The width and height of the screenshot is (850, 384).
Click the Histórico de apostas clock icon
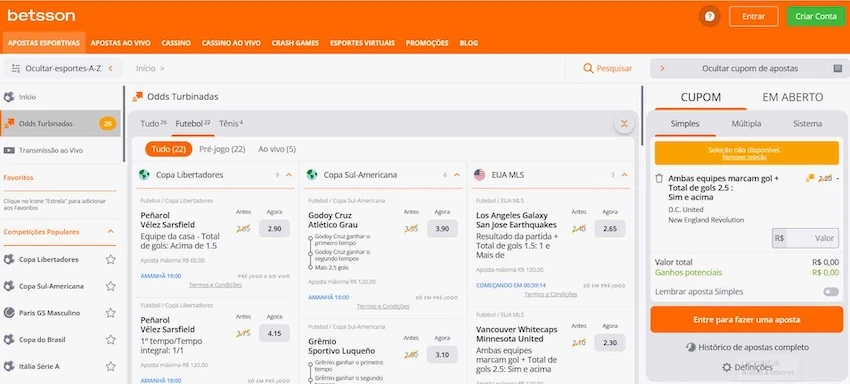pyautogui.click(x=691, y=347)
